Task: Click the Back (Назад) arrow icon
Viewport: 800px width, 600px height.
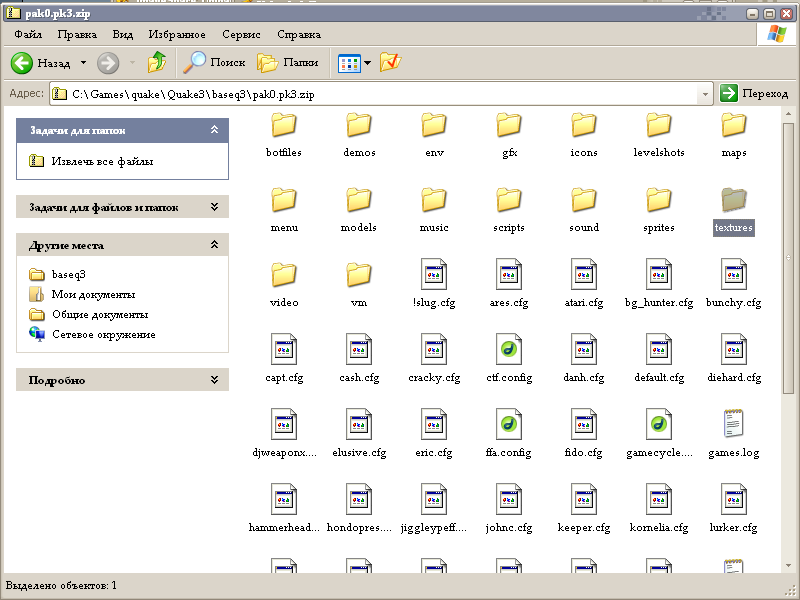Action: click(x=23, y=63)
